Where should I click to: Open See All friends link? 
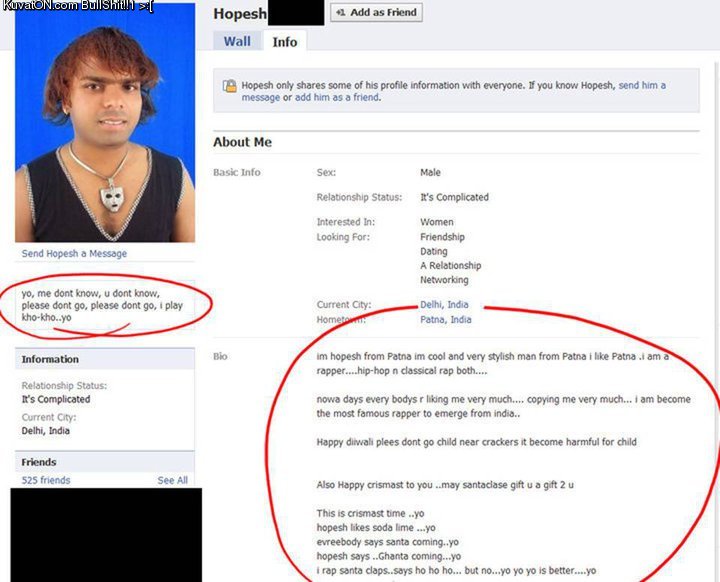[172, 480]
